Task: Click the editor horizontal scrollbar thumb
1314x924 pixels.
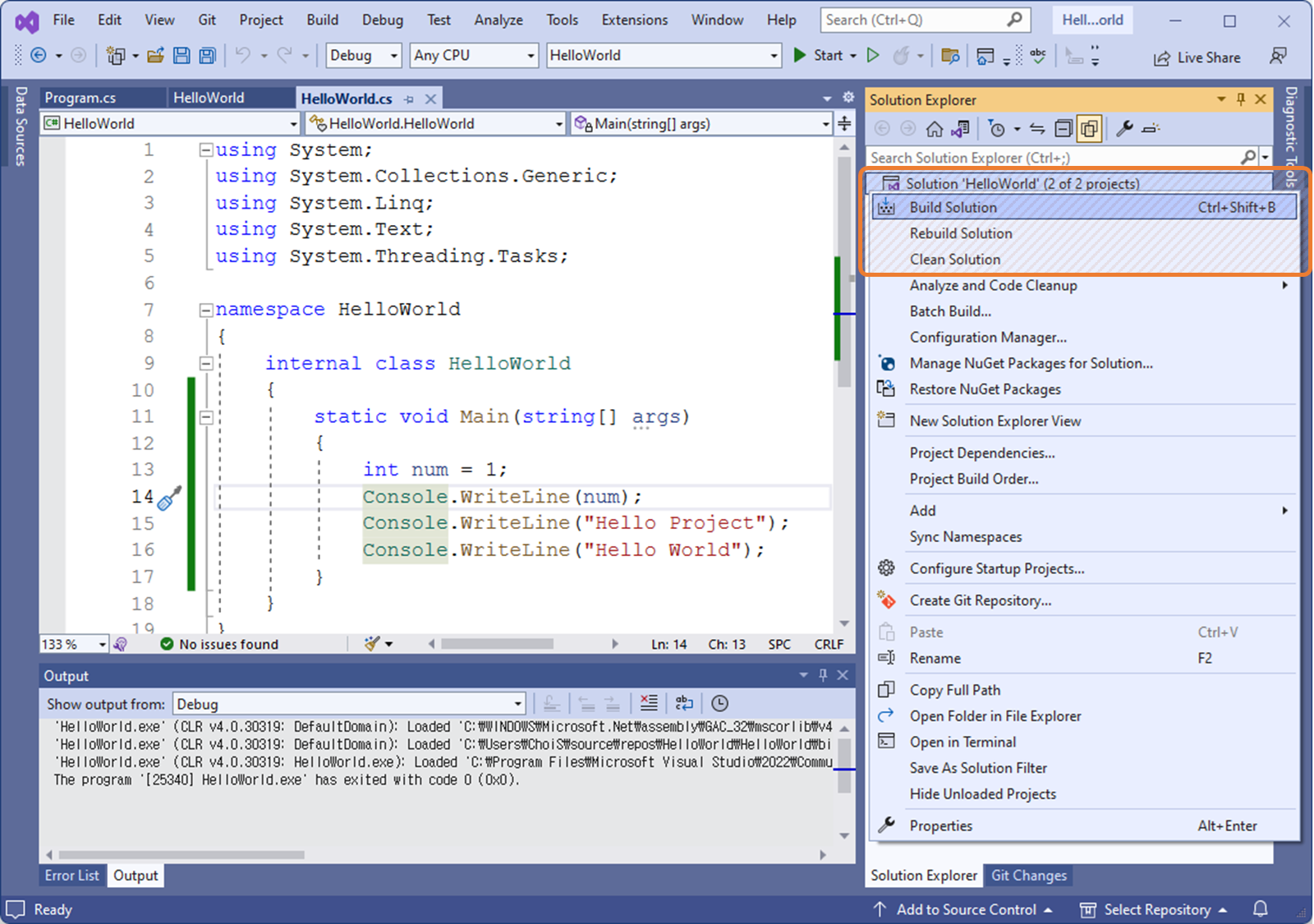Action: click(497, 644)
